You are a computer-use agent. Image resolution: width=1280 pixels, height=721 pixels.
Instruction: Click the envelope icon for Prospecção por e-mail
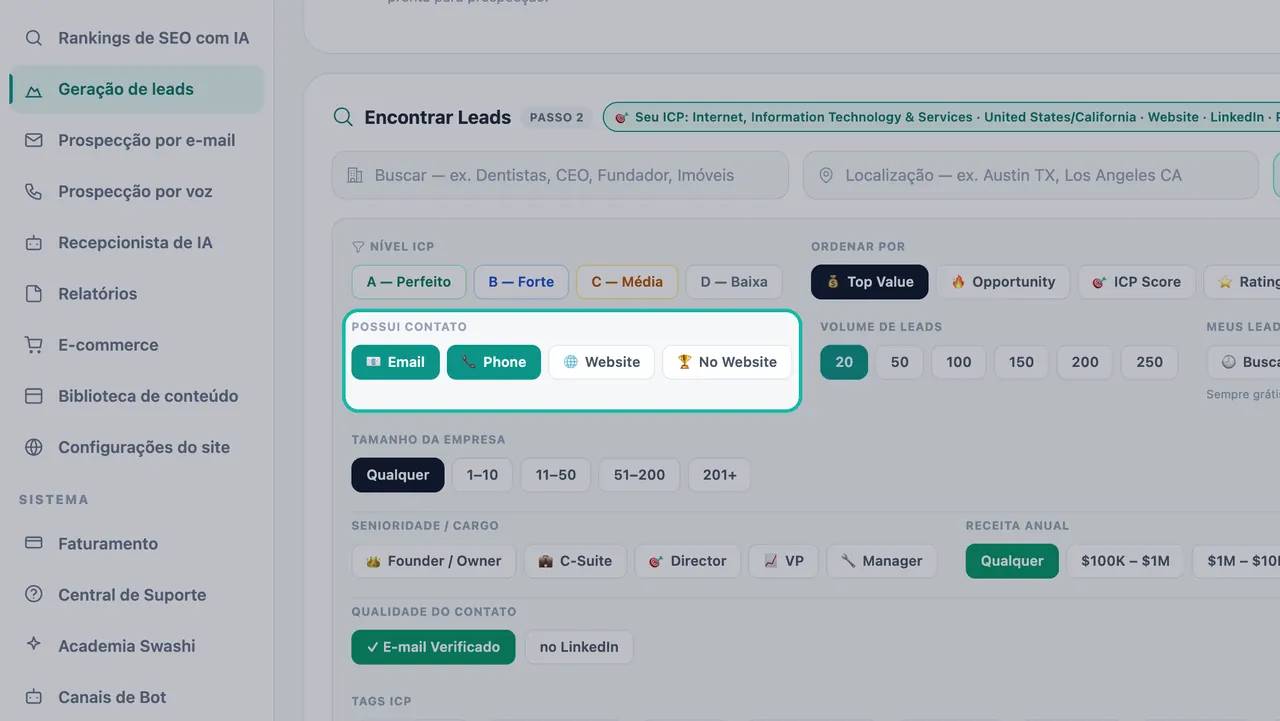pyautogui.click(x=34, y=140)
